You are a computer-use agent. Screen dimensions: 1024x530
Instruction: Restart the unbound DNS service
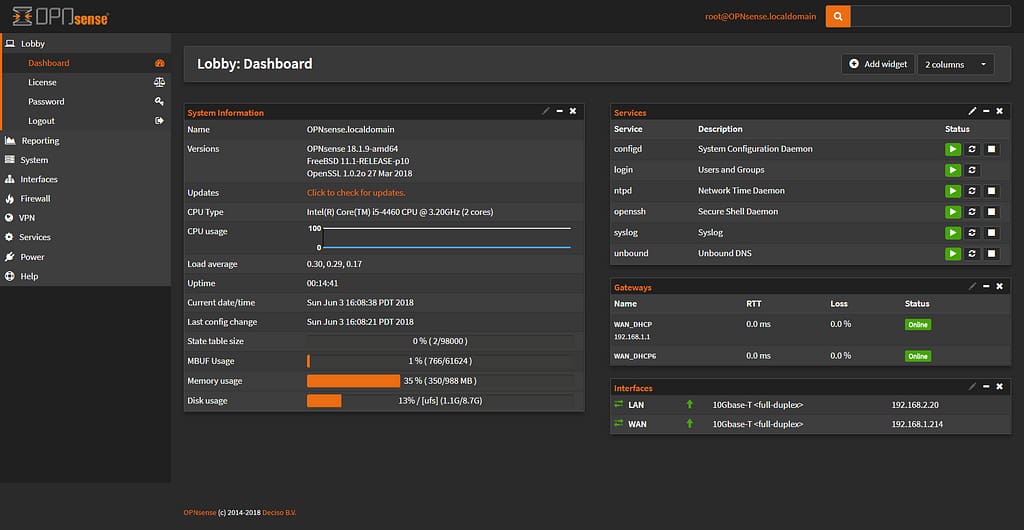pyautogui.click(x=972, y=254)
